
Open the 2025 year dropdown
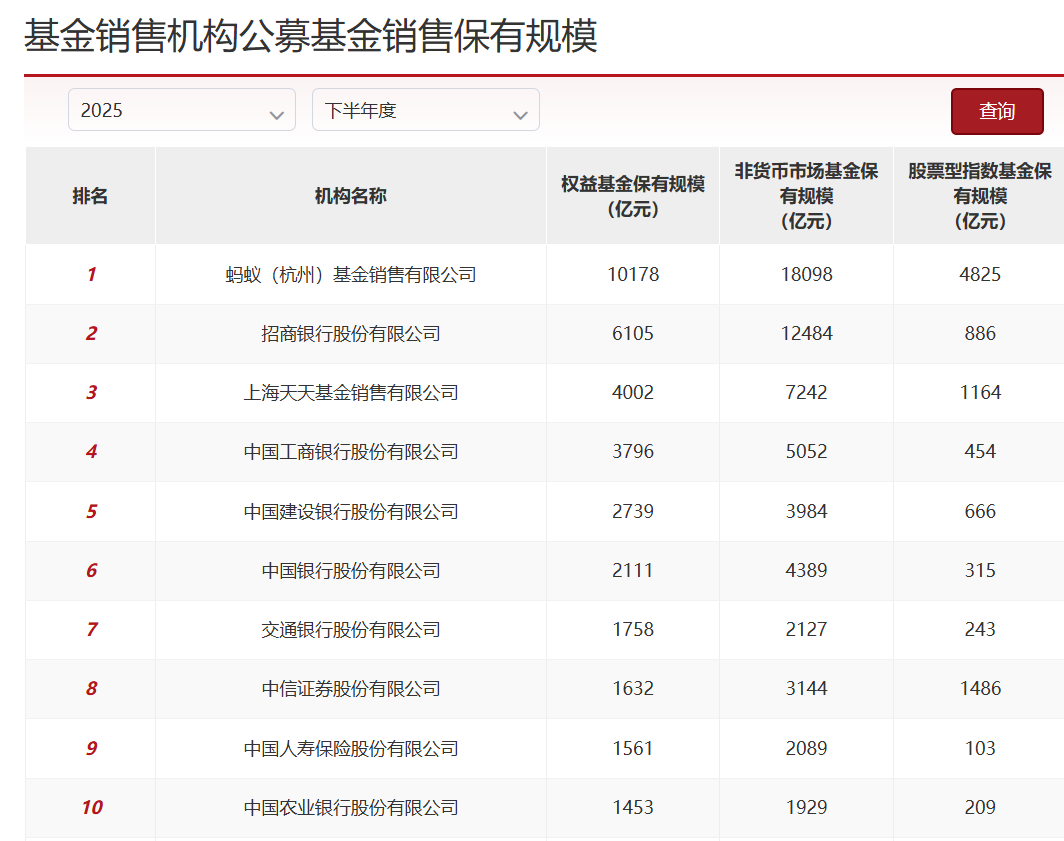pos(181,110)
